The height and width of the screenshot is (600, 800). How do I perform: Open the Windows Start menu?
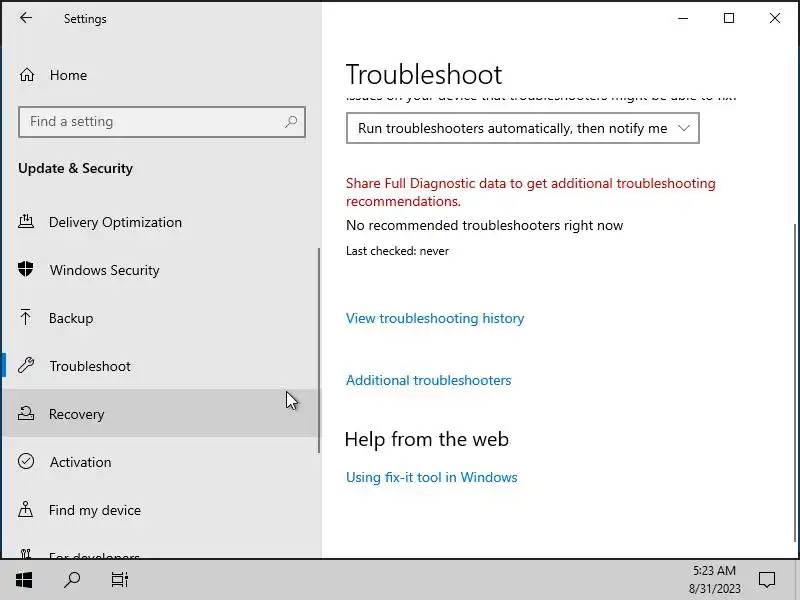pos(24,580)
